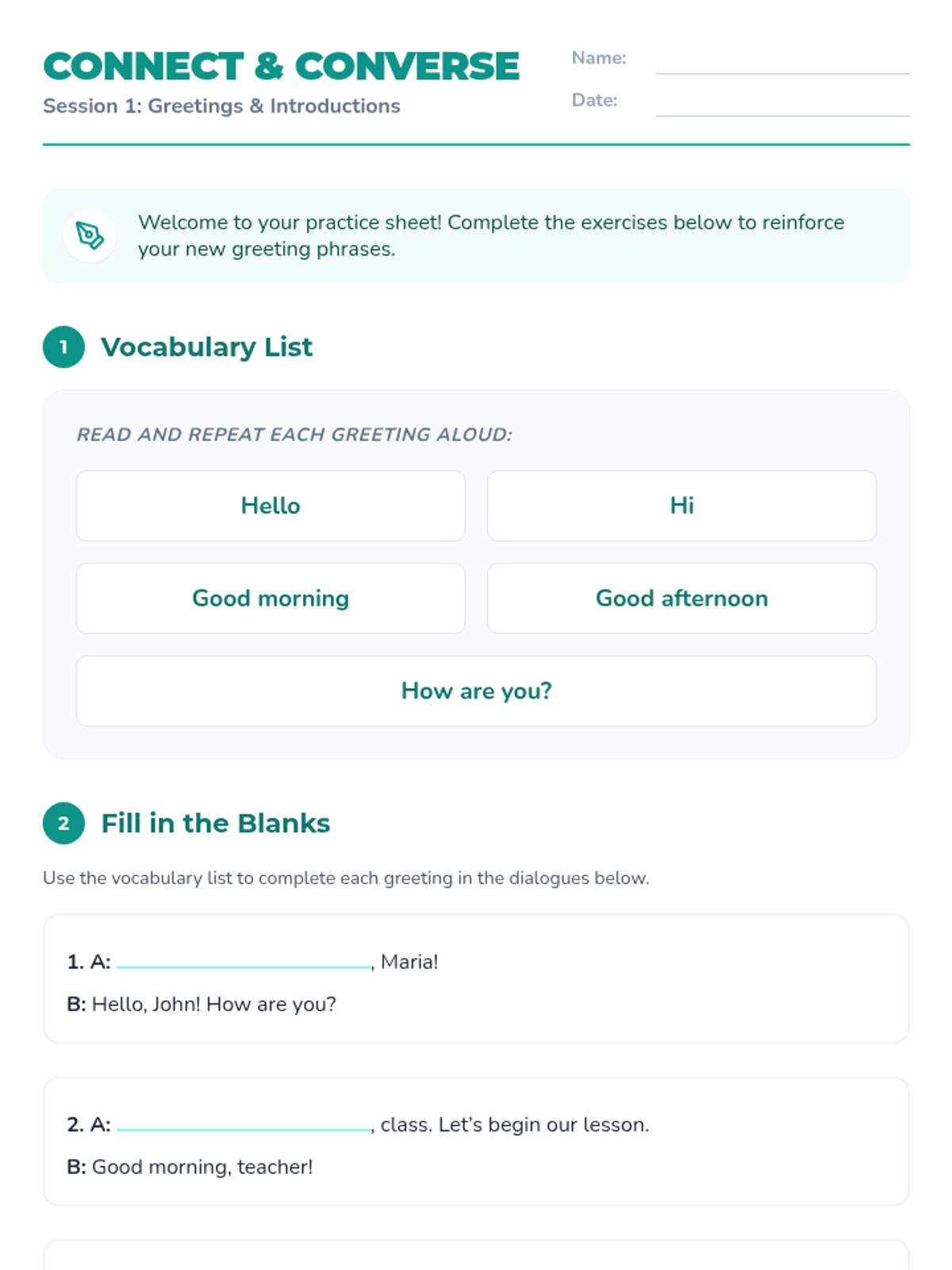Click the welcome message text

[490, 236]
